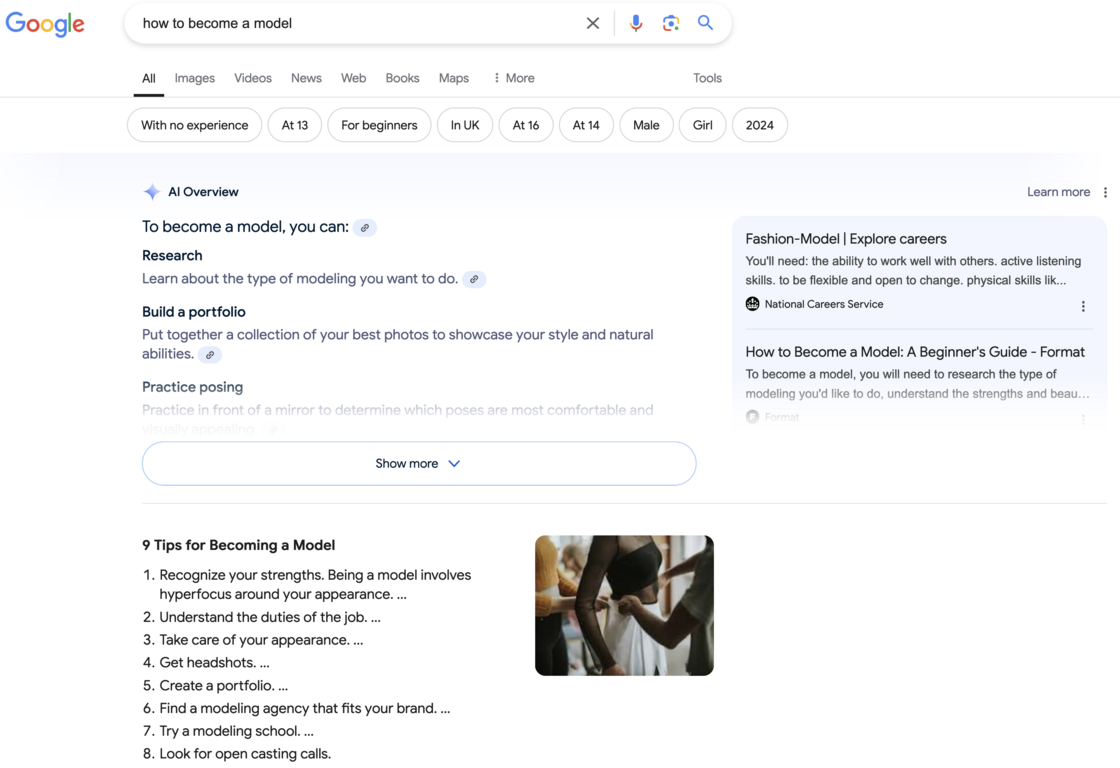Click list item "Create a portfolio."

tap(223, 686)
